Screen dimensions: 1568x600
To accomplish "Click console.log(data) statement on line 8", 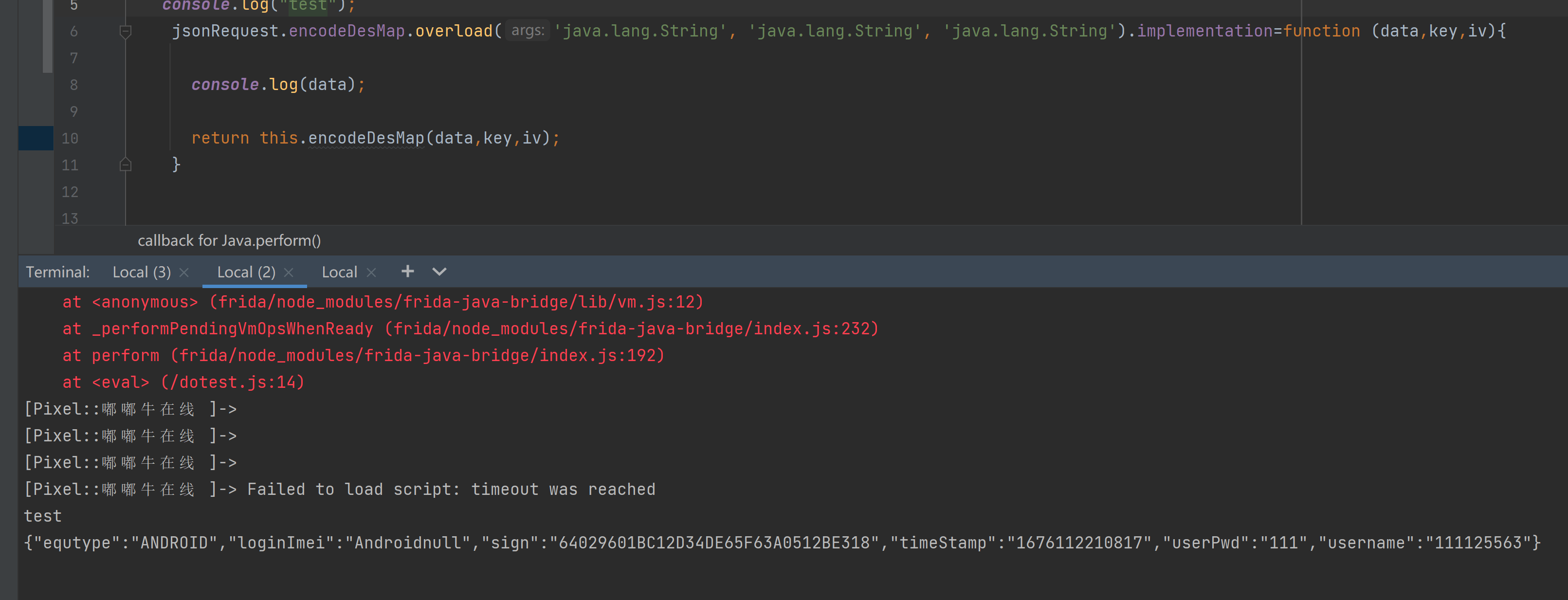I will (x=278, y=85).
